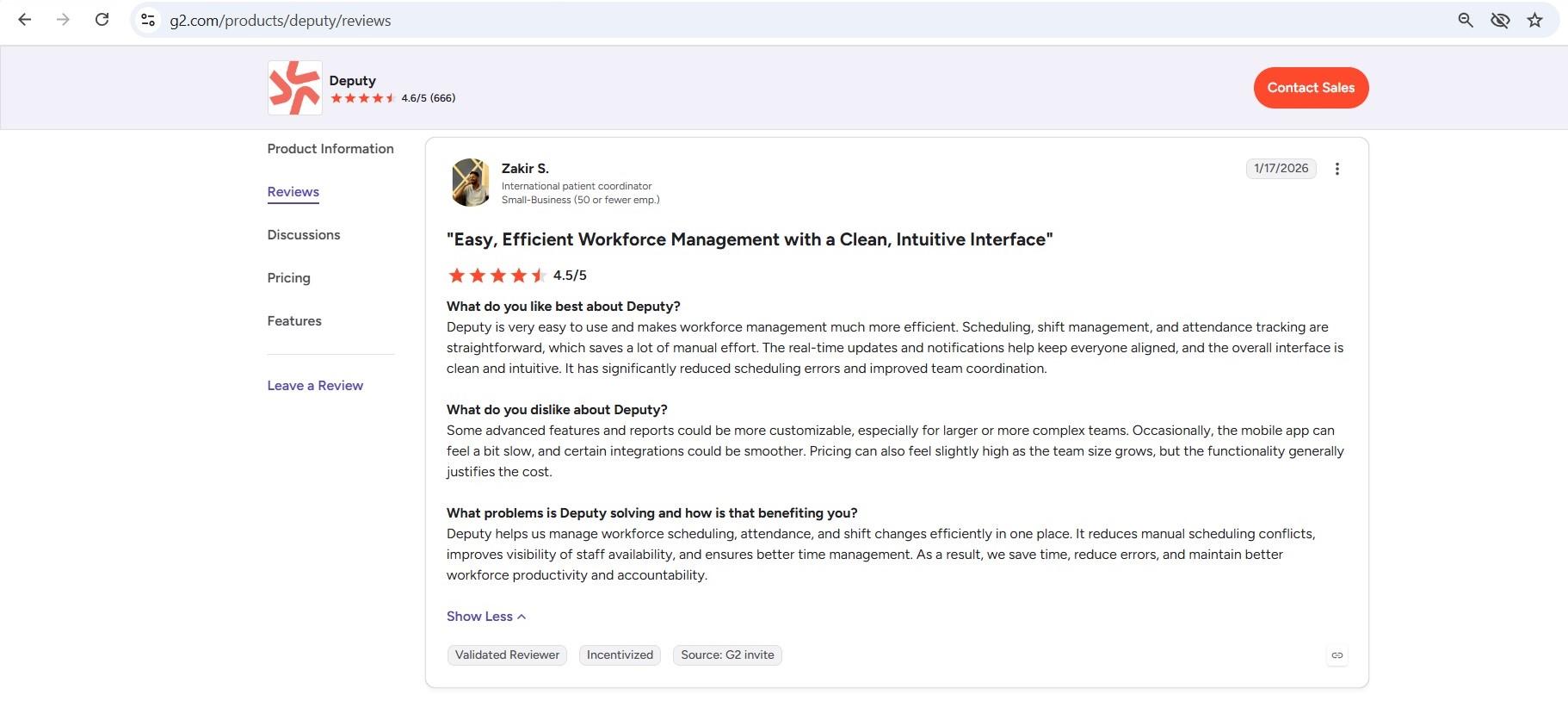Open the three-dot menu on Zakir's review

point(1337,169)
